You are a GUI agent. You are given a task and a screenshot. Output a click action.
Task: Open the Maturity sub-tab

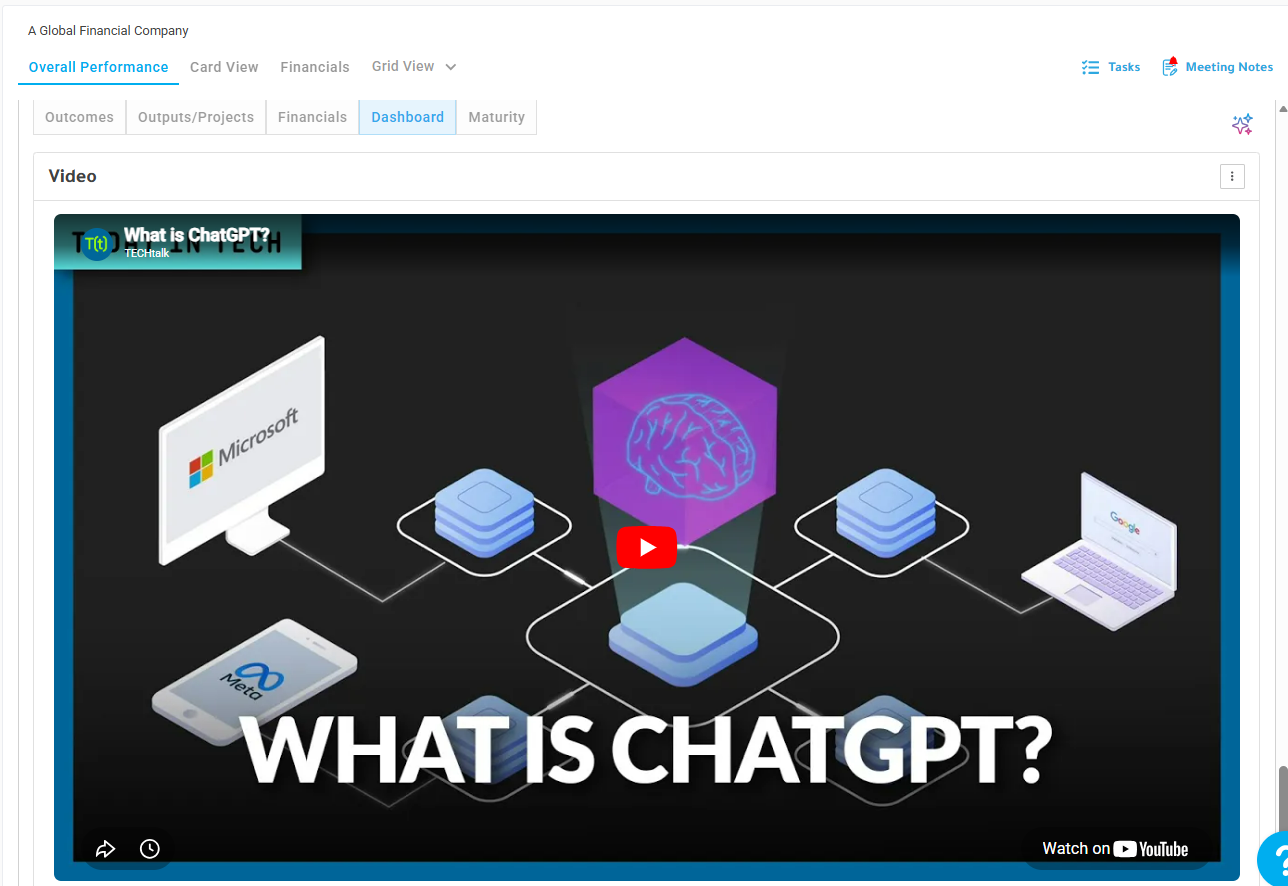496,117
